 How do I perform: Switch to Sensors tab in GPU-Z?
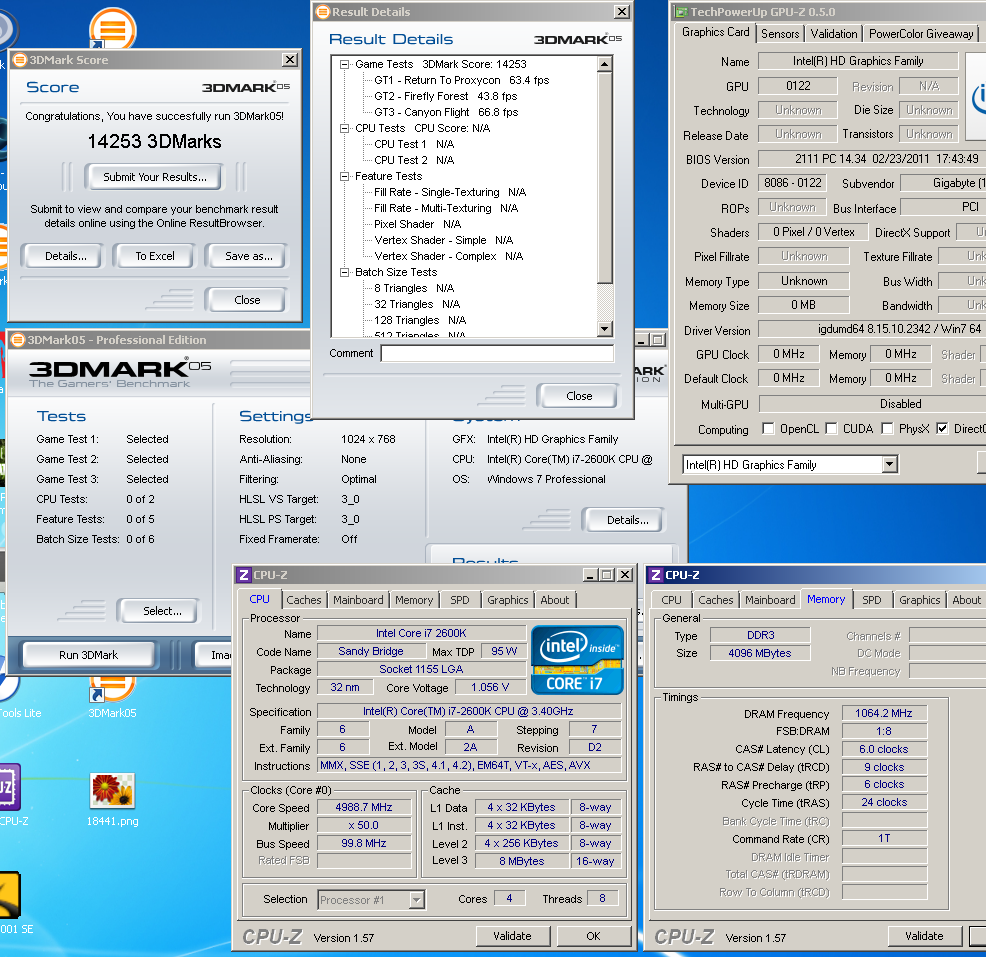(x=780, y=34)
